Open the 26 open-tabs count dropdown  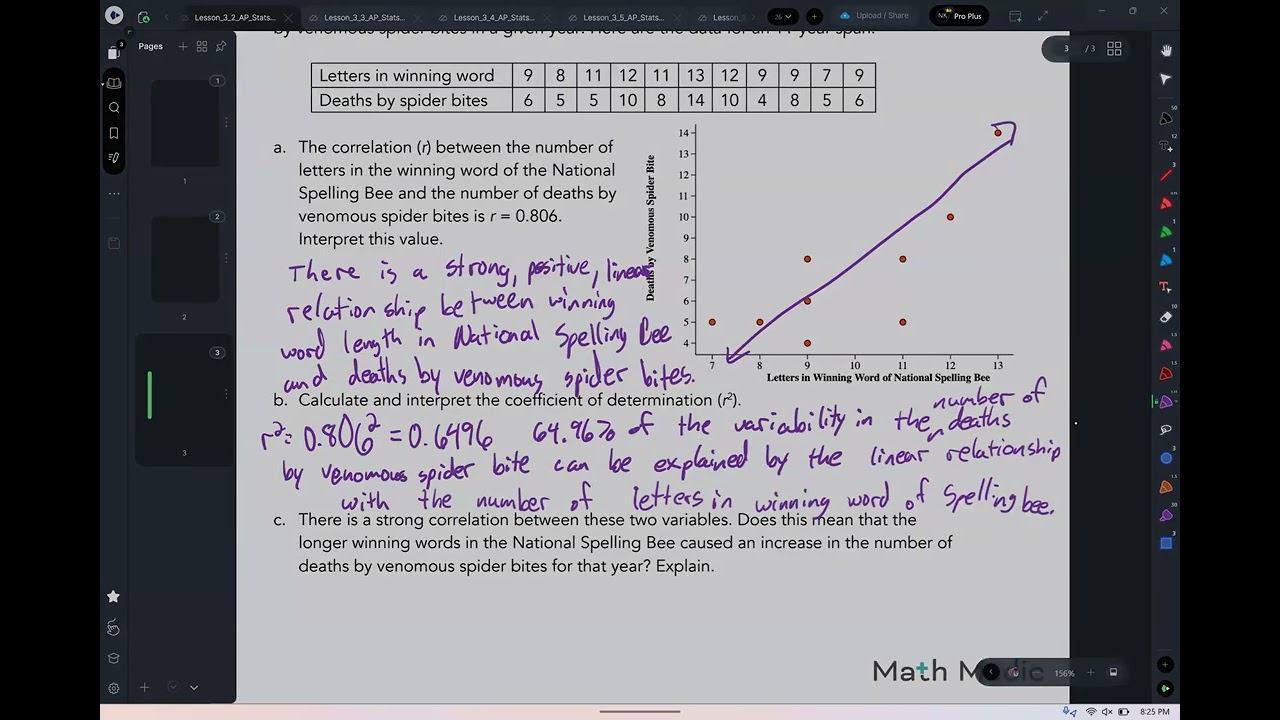tap(783, 16)
